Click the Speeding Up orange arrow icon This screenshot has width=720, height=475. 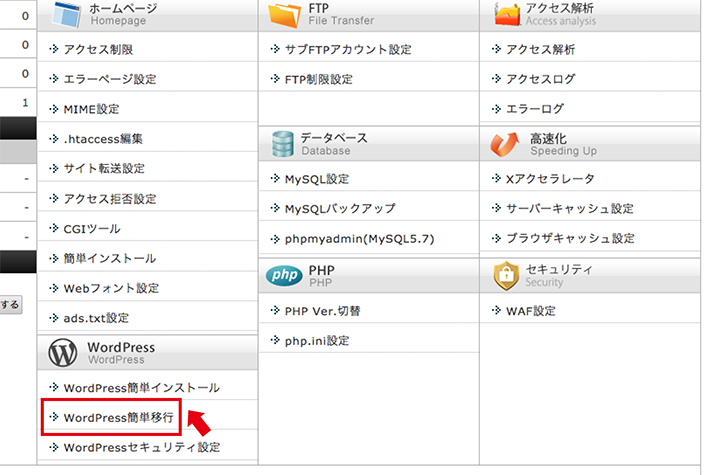505,144
